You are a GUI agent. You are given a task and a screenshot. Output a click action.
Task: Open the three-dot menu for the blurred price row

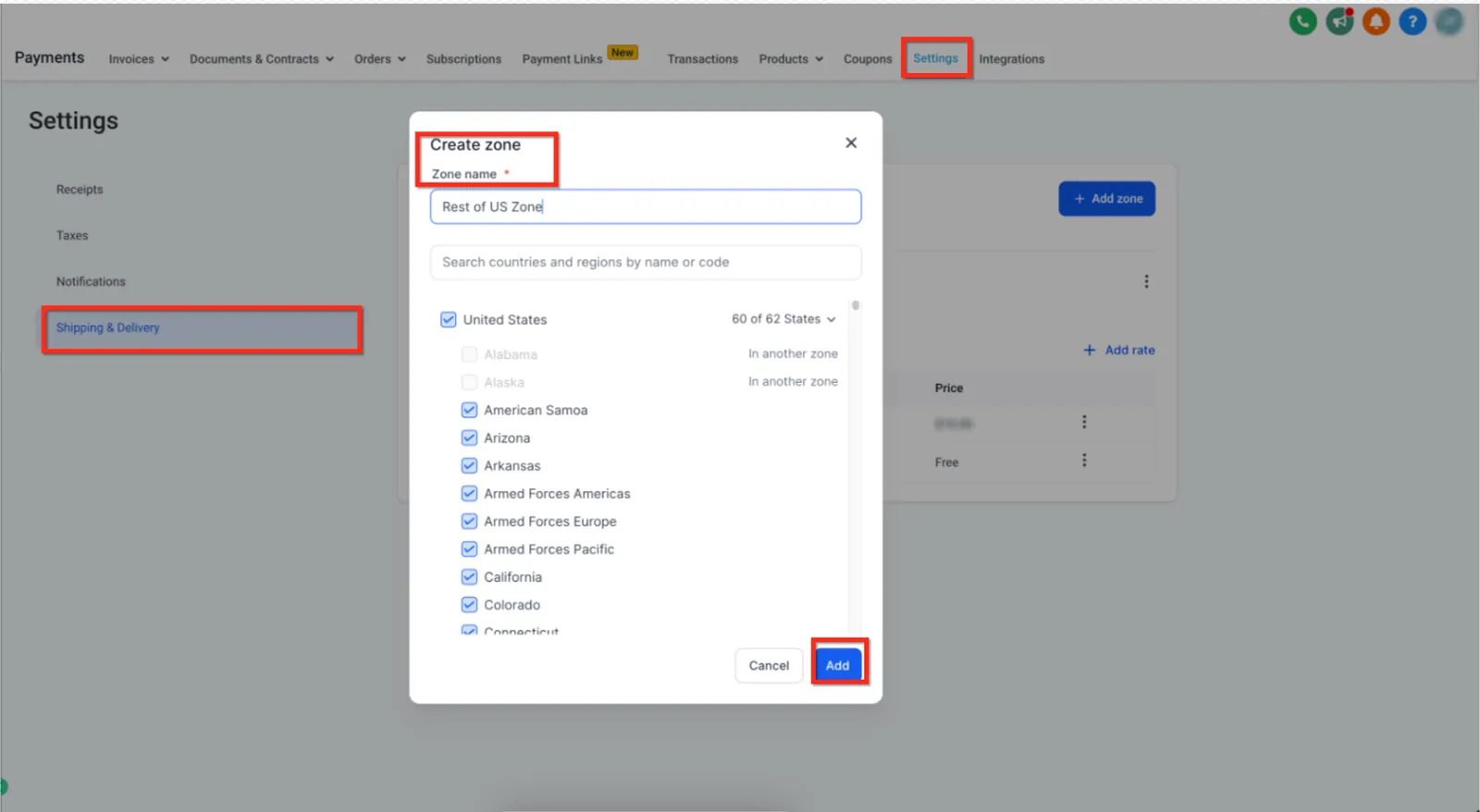(1084, 422)
